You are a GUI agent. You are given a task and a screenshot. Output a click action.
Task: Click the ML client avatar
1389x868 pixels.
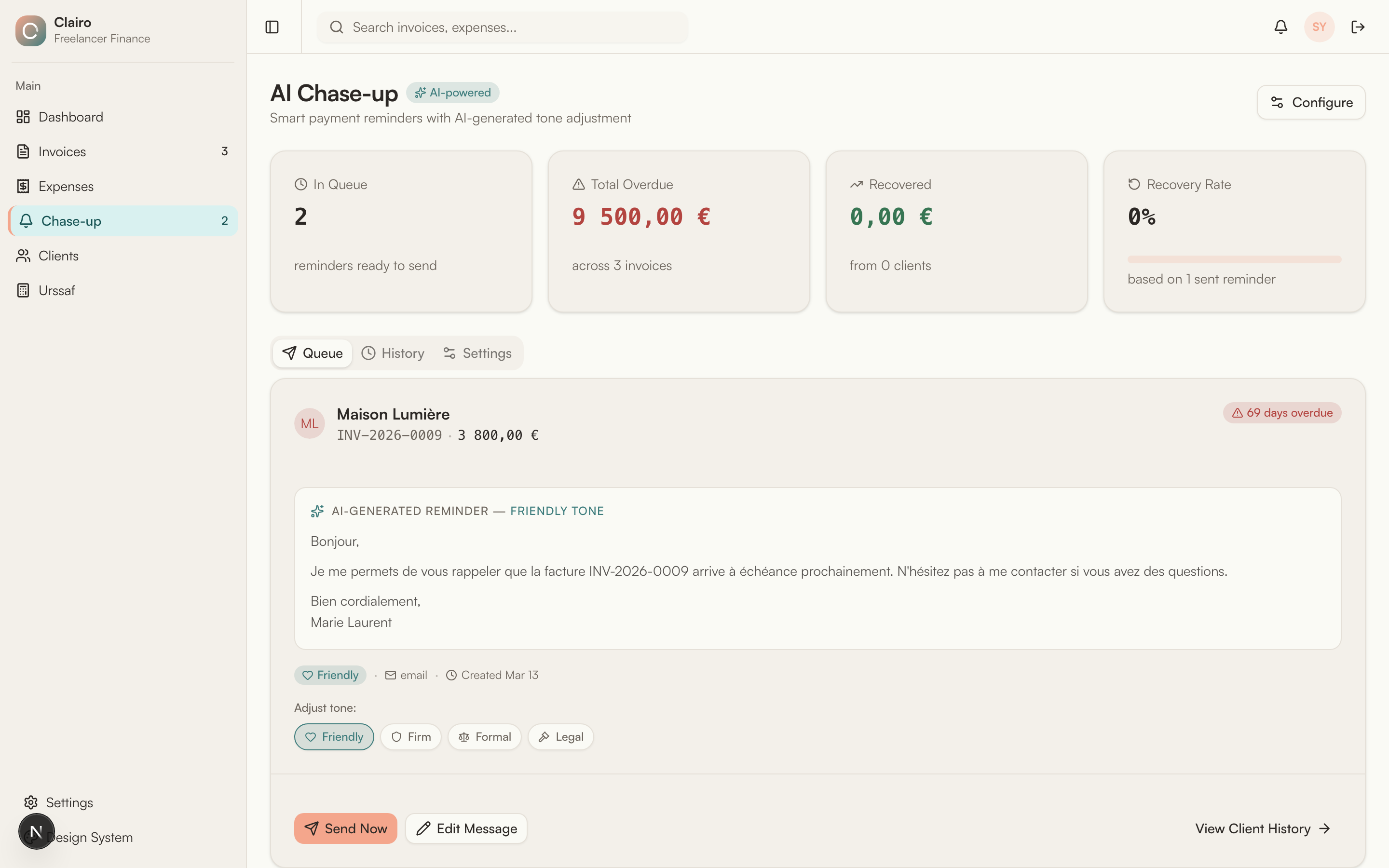pyautogui.click(x=309, y=424)
